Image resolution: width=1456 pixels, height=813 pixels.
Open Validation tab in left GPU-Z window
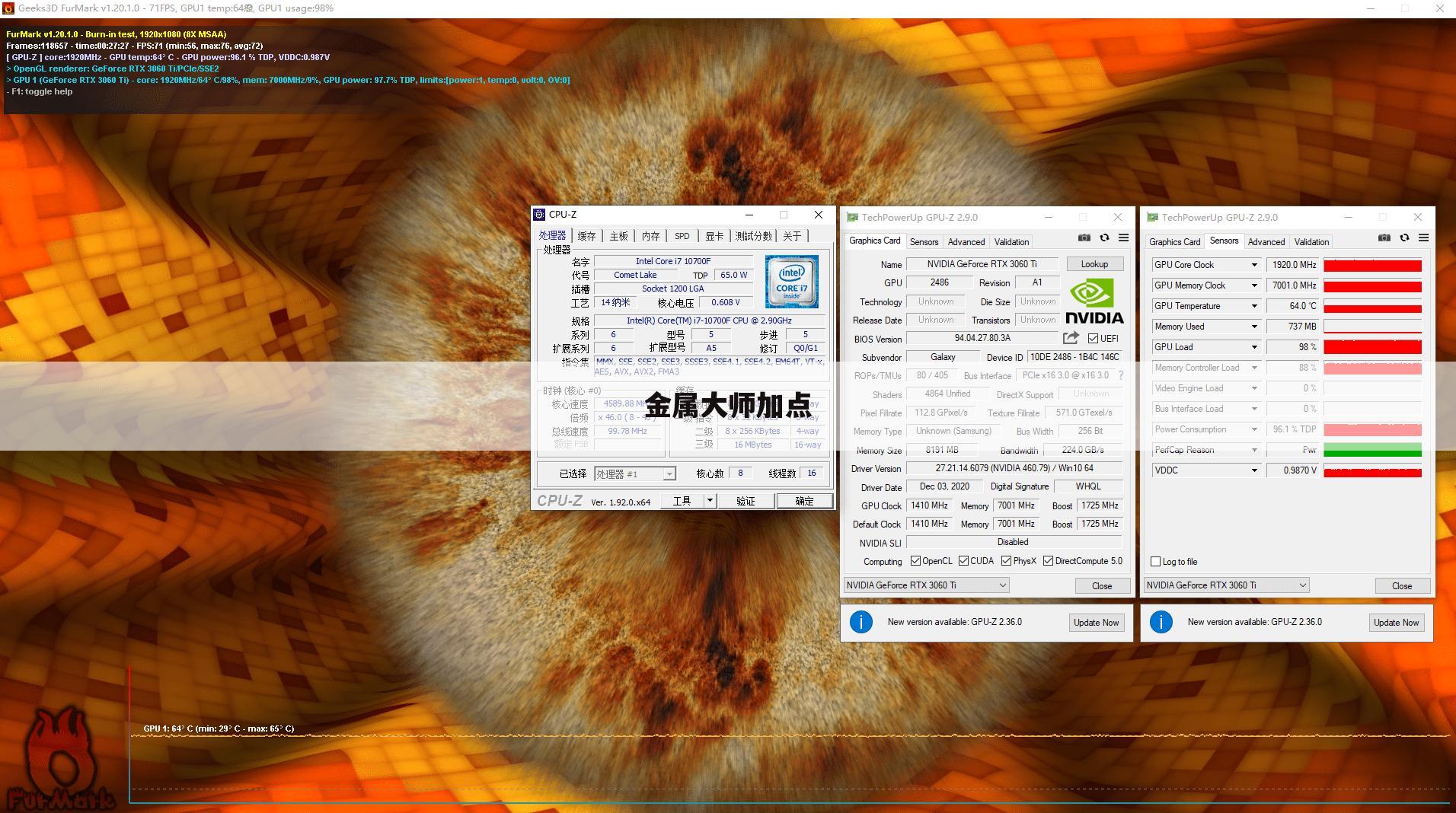pyautogui.click(x=1011, y=242)
